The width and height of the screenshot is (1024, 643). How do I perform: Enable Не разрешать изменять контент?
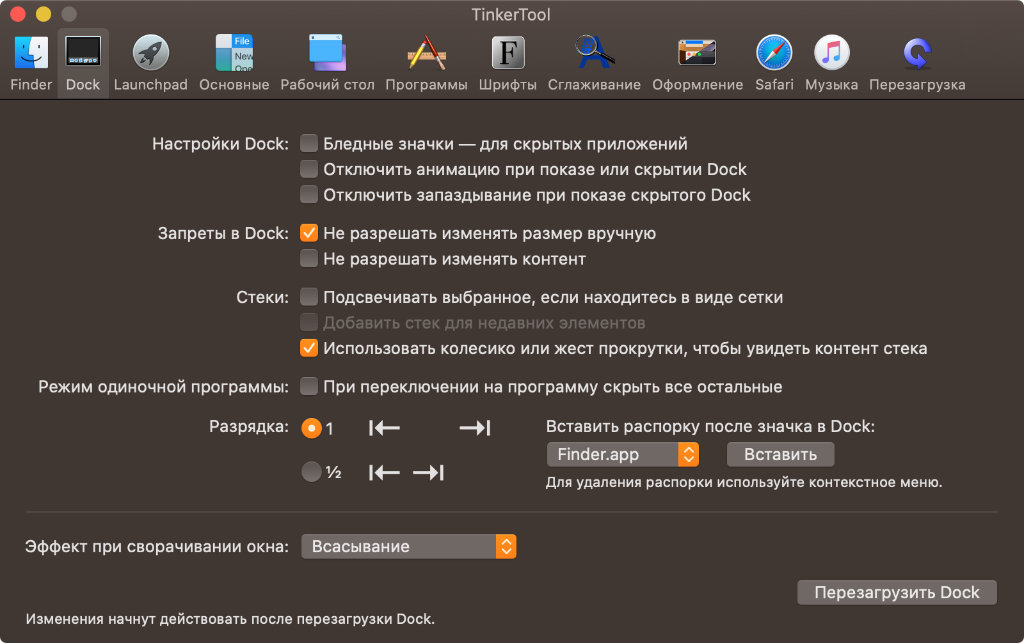tap(309, 259)
